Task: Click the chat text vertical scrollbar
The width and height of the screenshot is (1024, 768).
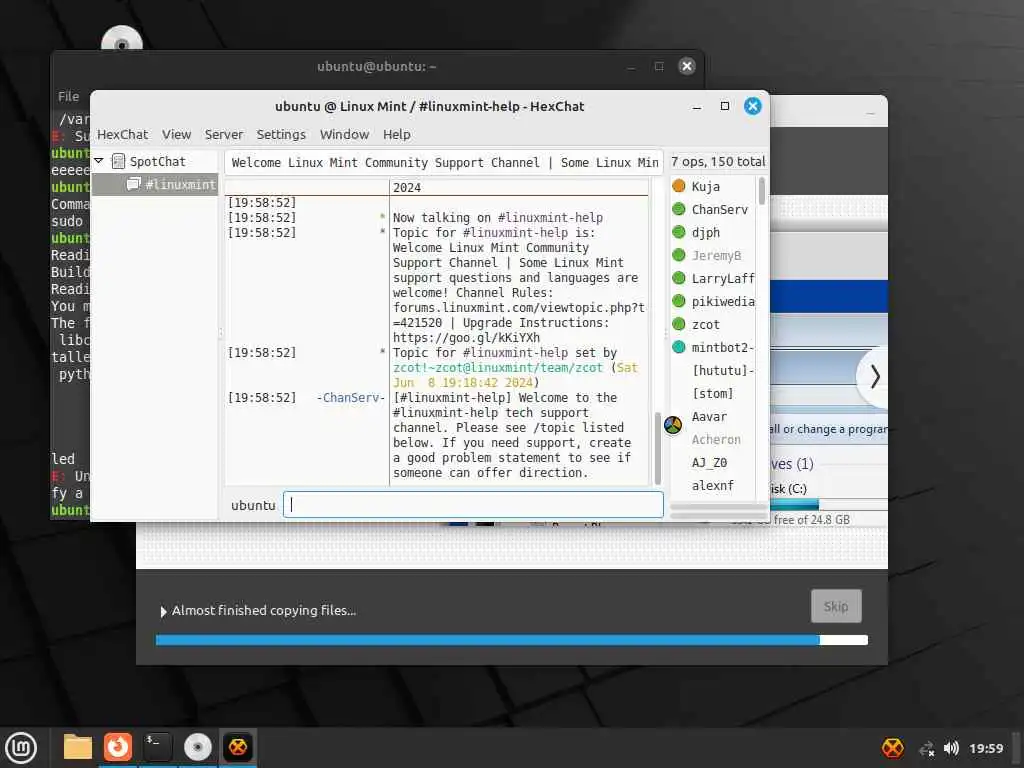Action: click(x=657, y=448)
